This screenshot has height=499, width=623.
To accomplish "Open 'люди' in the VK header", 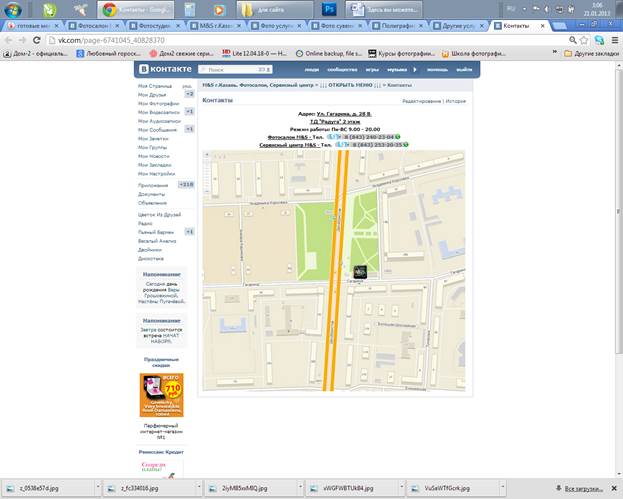I will 312,70.
